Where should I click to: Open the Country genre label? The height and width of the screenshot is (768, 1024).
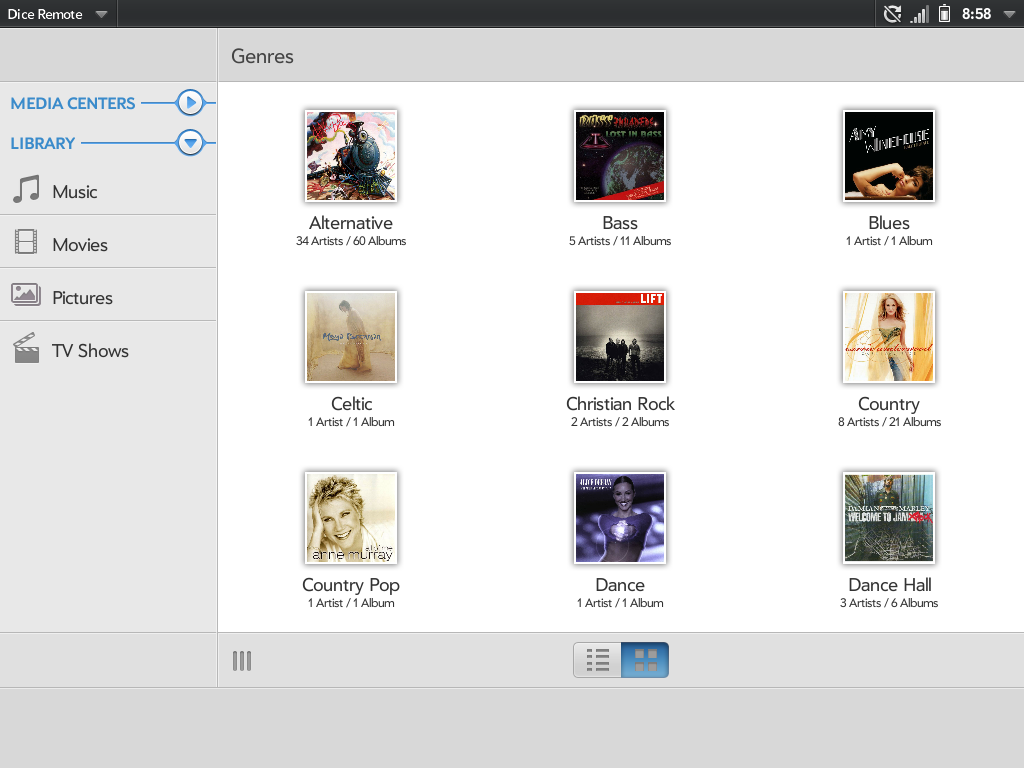coord(888,404)
